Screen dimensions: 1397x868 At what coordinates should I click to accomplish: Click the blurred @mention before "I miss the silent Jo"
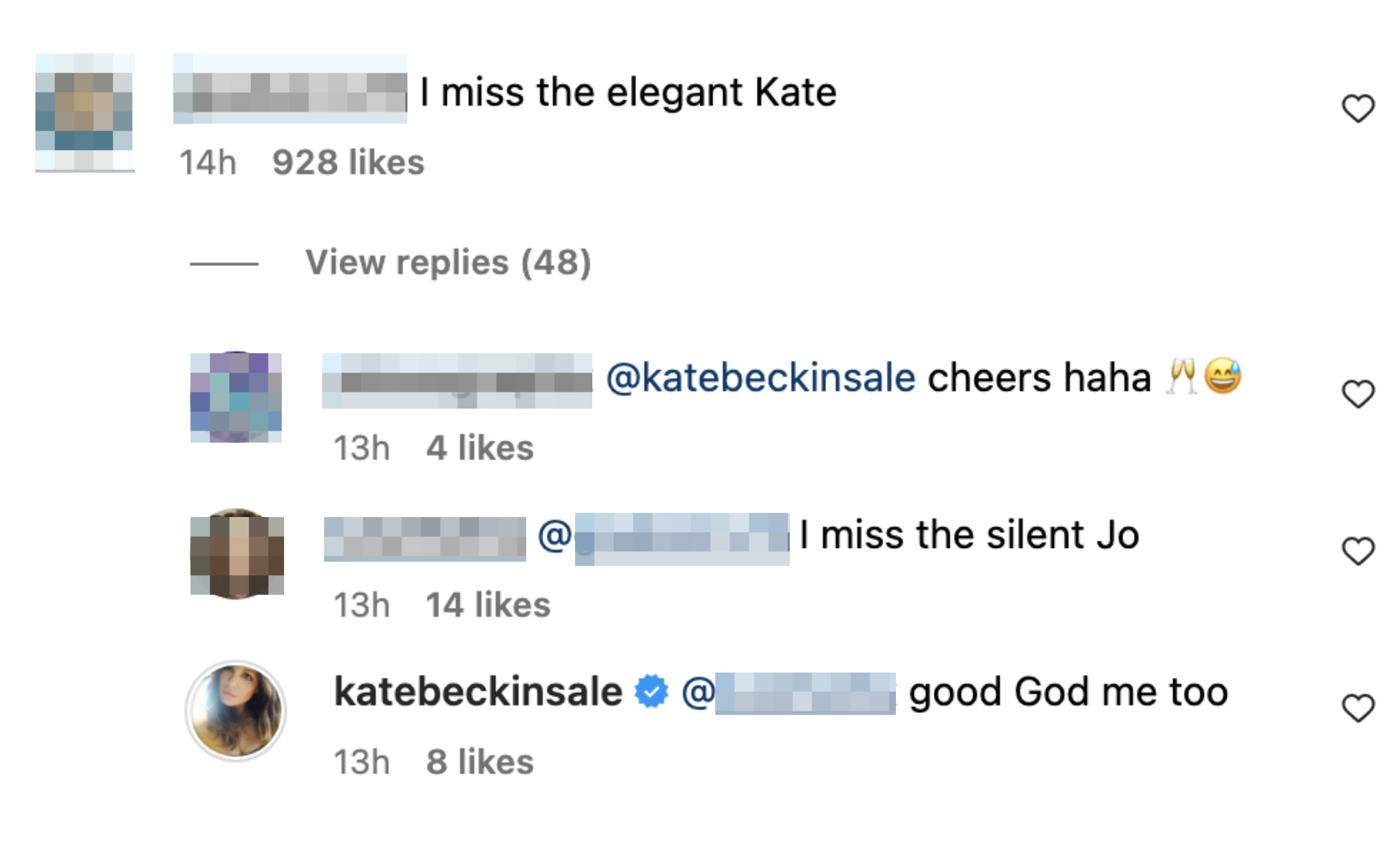664,538
